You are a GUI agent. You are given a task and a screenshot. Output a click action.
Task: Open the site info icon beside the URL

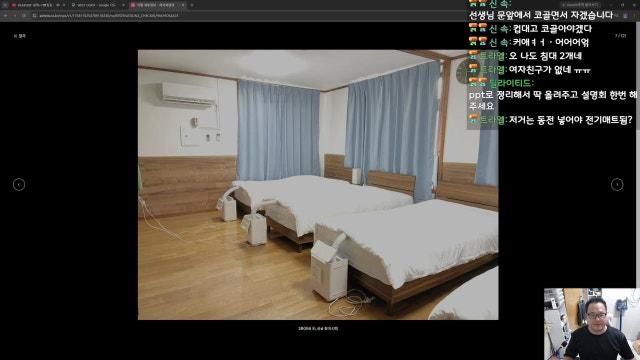(x=34, y=16)
